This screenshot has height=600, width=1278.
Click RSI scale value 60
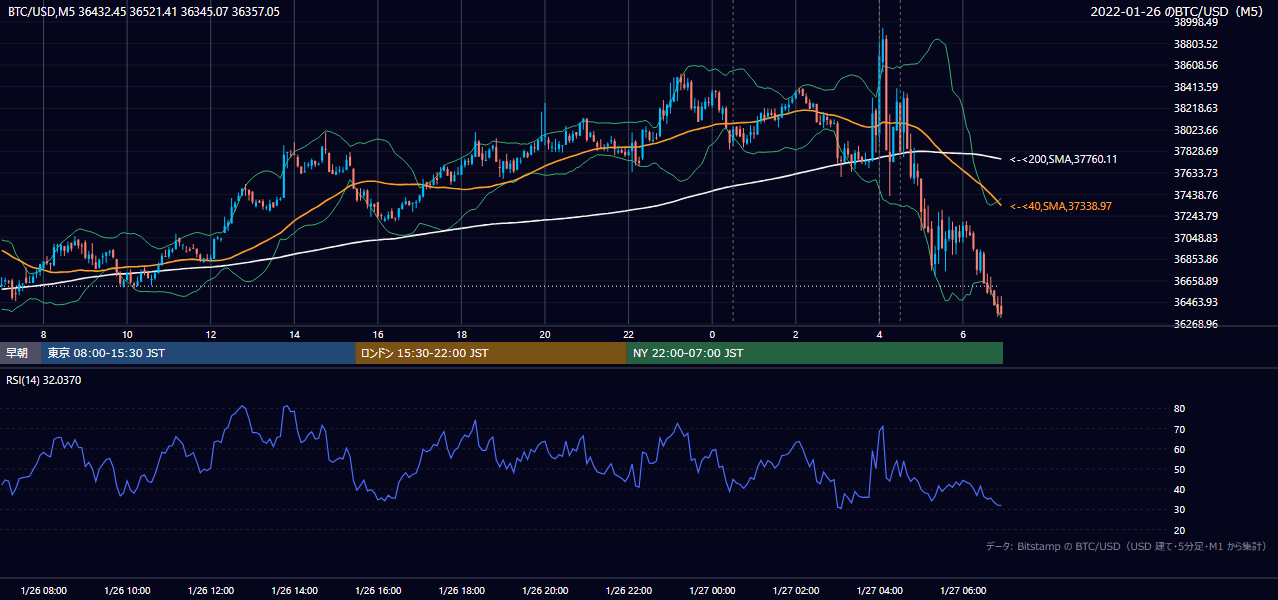click(x=1180, y=449)
